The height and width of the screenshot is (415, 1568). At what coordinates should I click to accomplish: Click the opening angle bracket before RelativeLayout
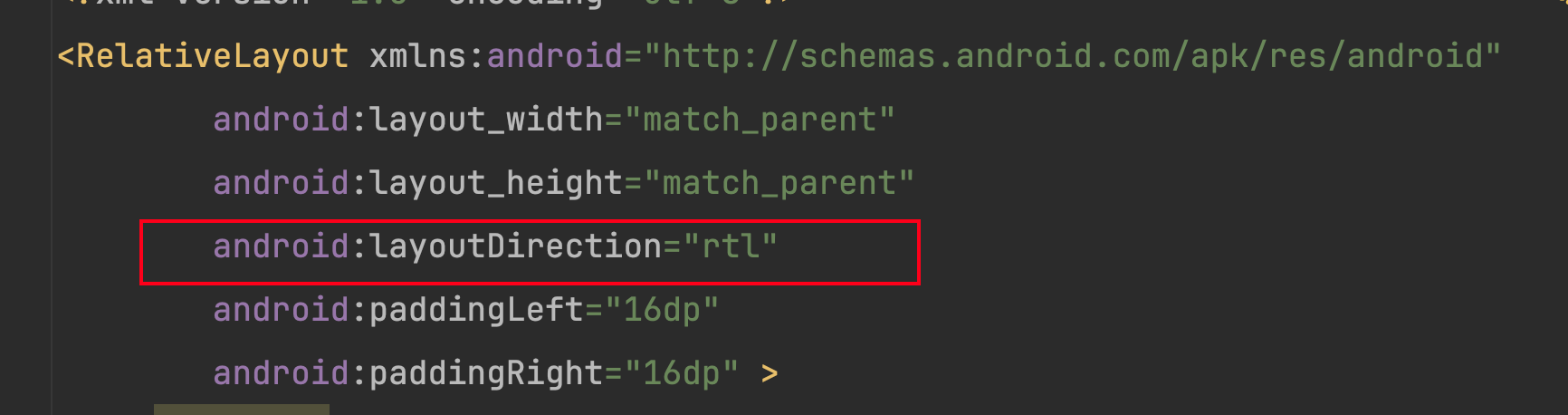[x=66, y=56]
